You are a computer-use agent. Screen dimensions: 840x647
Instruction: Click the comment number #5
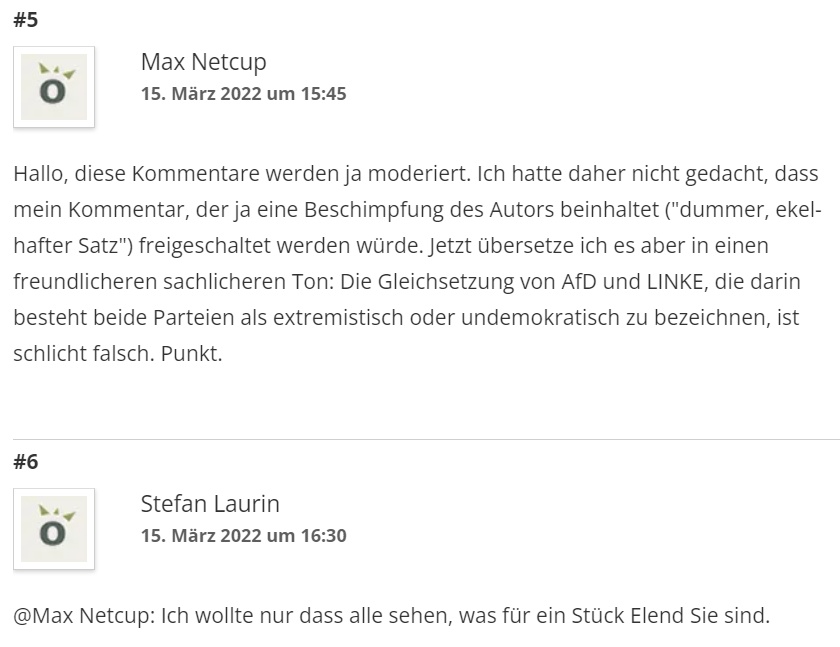pos(26,20)
